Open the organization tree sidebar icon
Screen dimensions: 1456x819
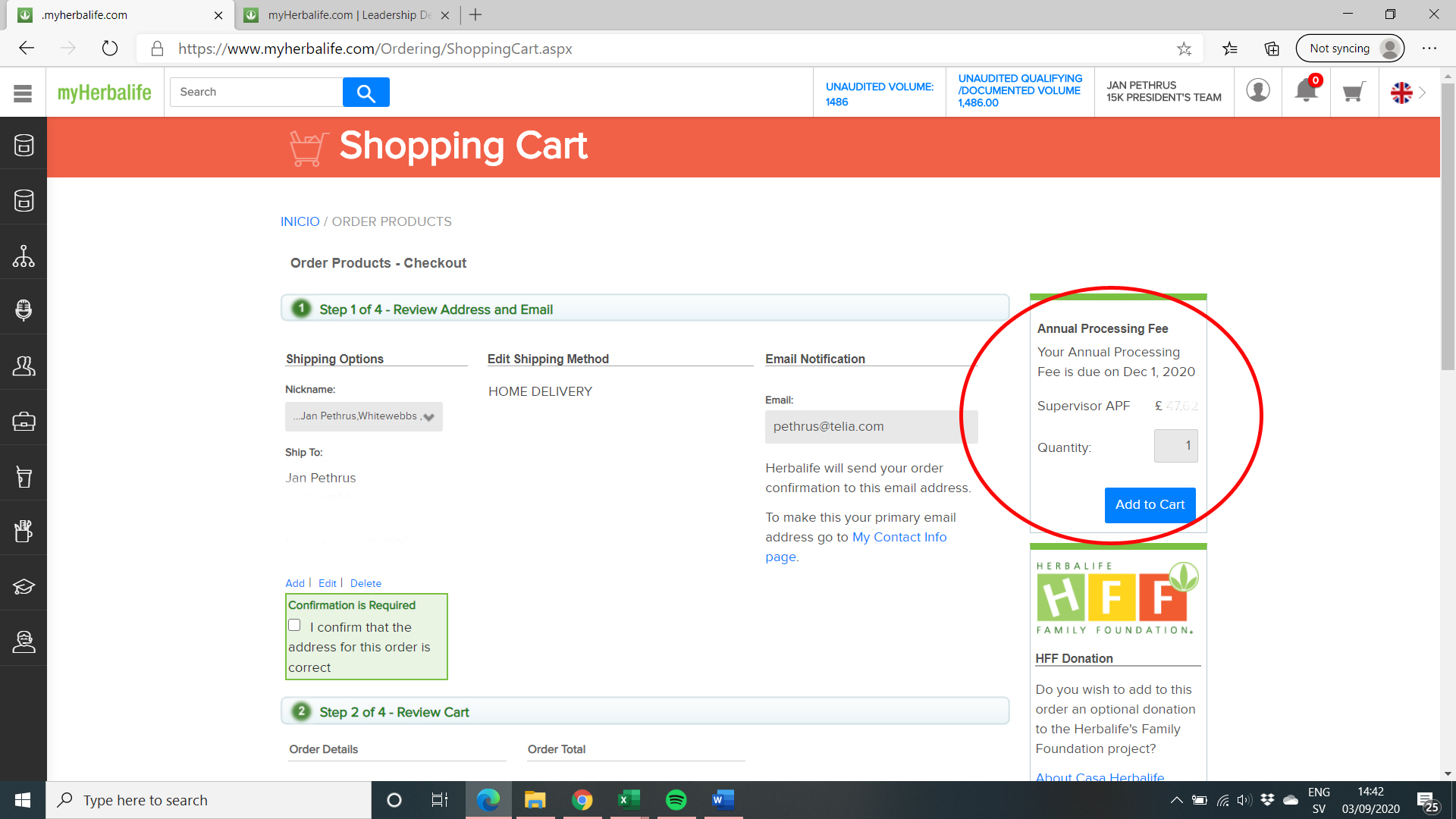(24, 256)
